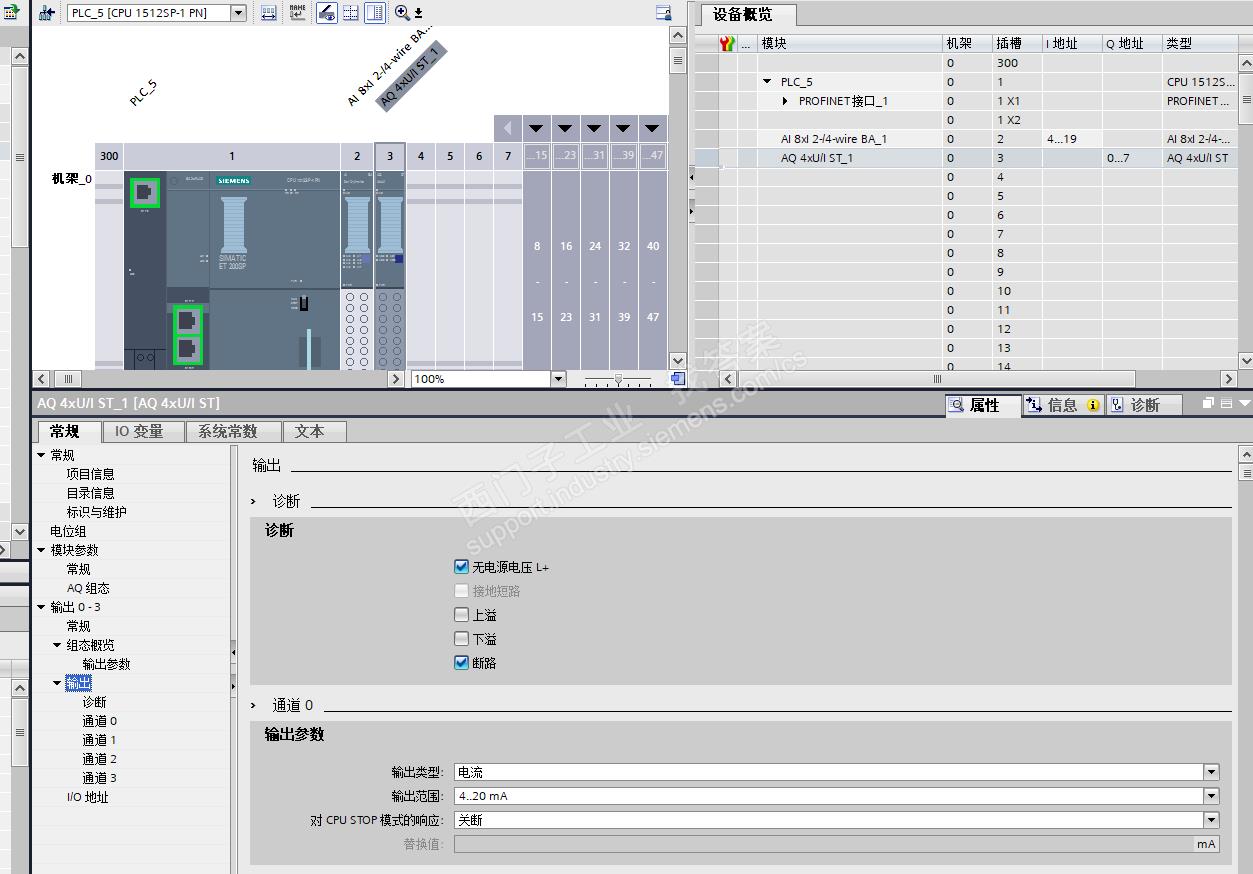Screen dimensions: 1253x874
Task: Select the 设备概览 tab
Action: coord(749,15)
